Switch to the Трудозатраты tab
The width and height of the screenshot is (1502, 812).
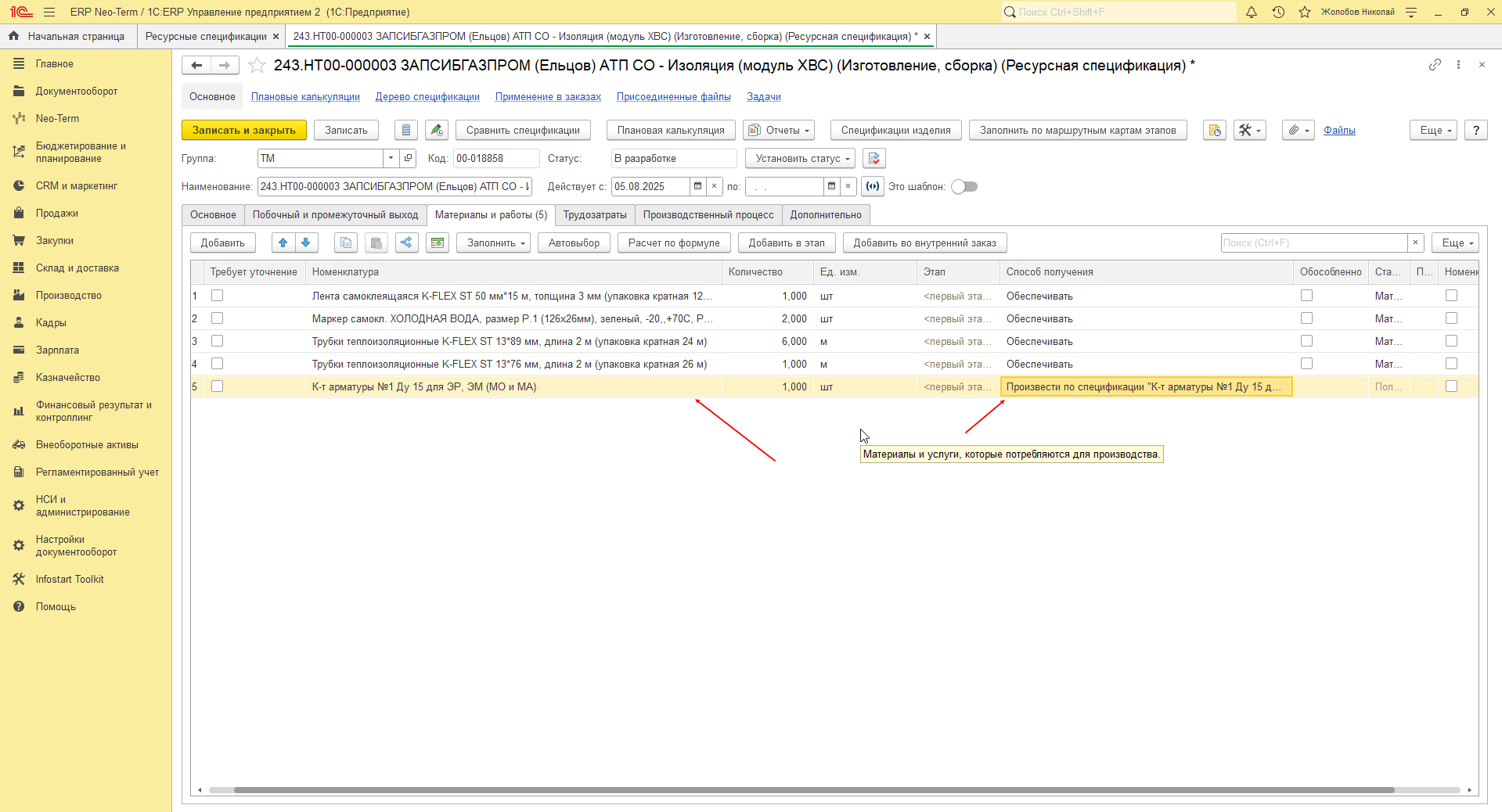595,215
